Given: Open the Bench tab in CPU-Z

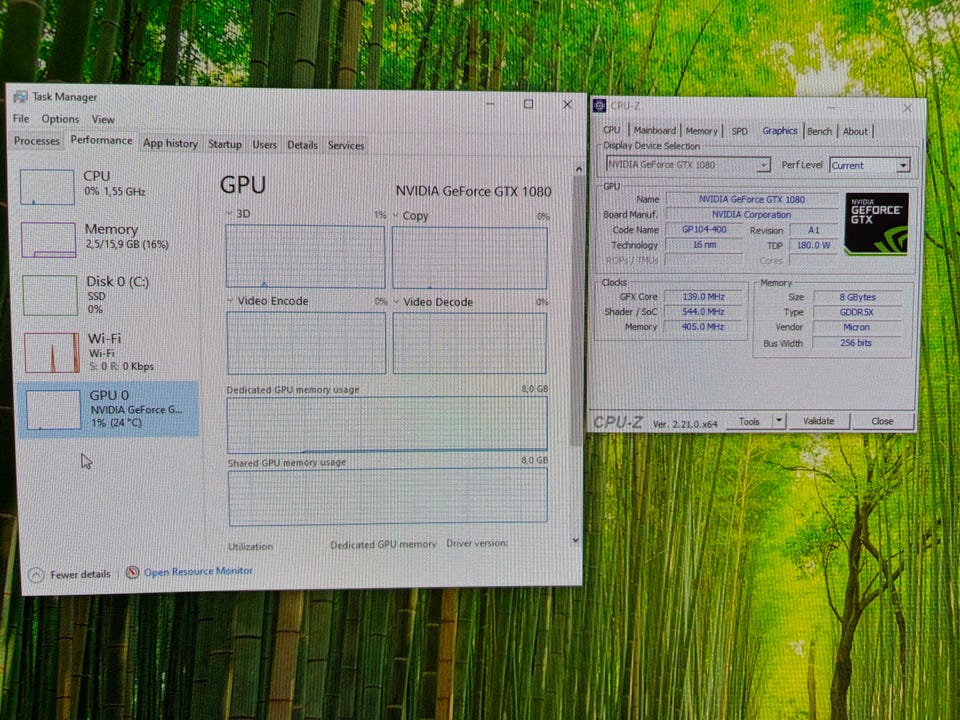Looking at the screenshot, I should pyautogui.click(x=819, y=131).
